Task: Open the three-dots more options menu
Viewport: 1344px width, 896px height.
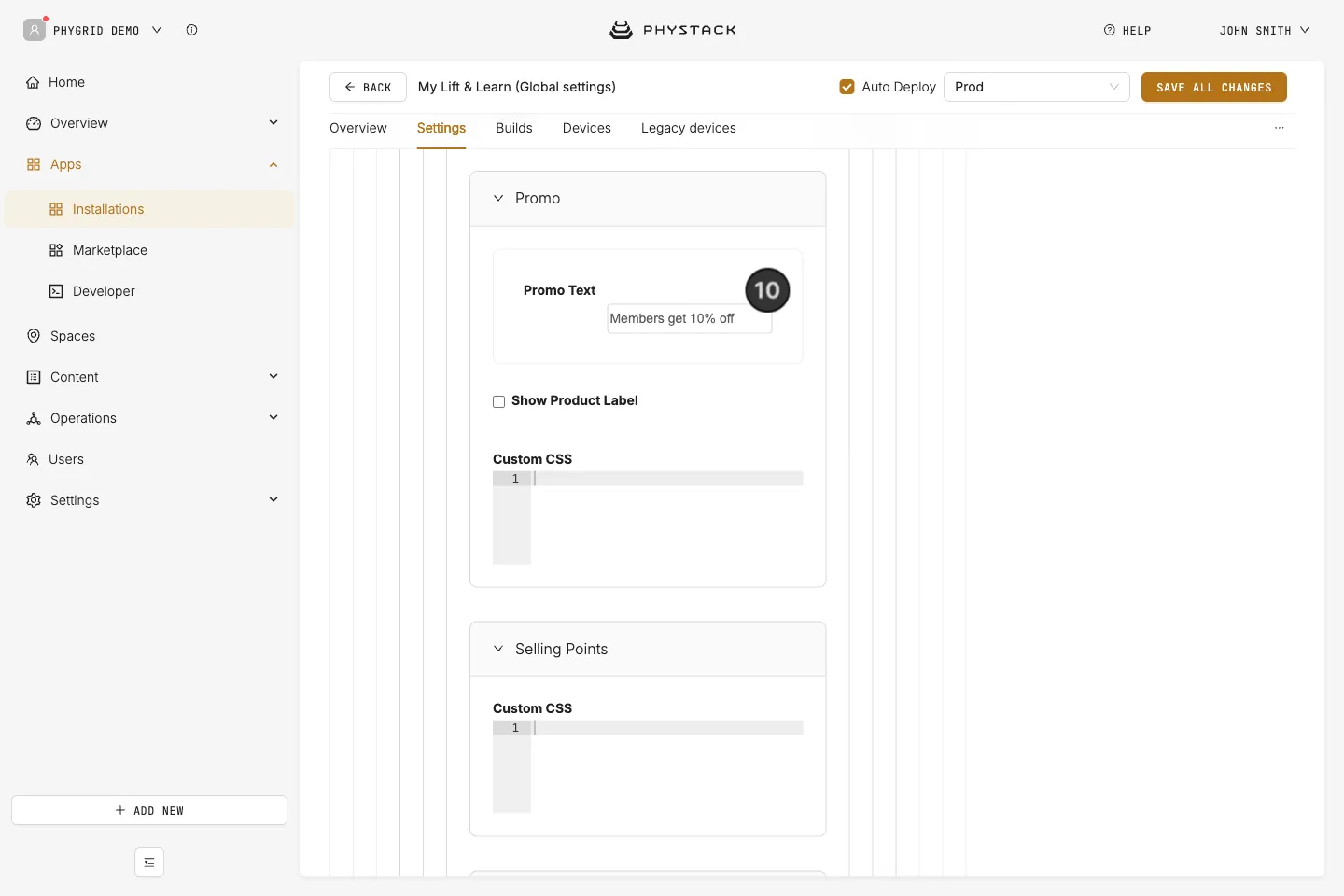Action: (1280, 128)
